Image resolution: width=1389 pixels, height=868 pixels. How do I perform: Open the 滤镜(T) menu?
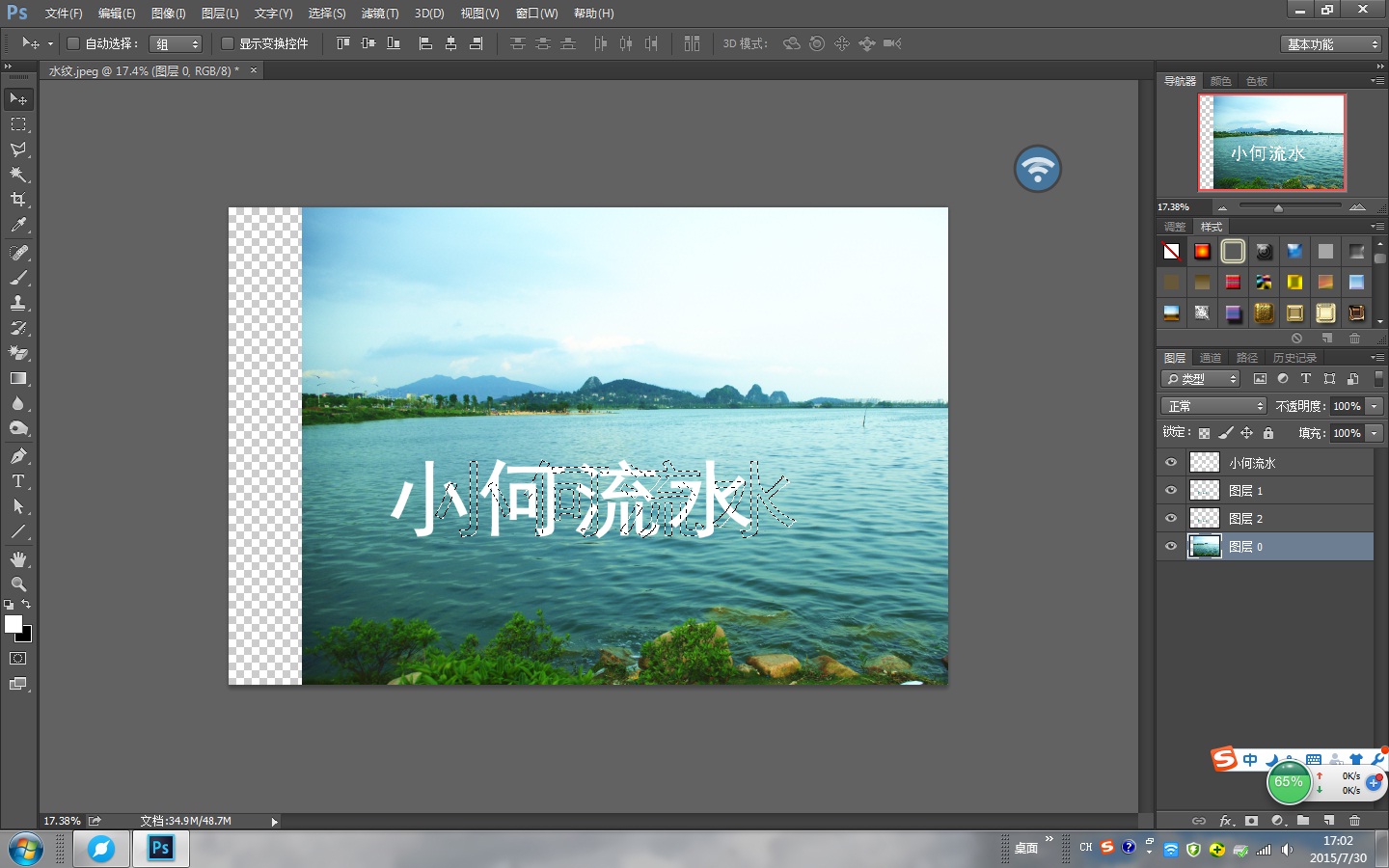tap(380, 14)
